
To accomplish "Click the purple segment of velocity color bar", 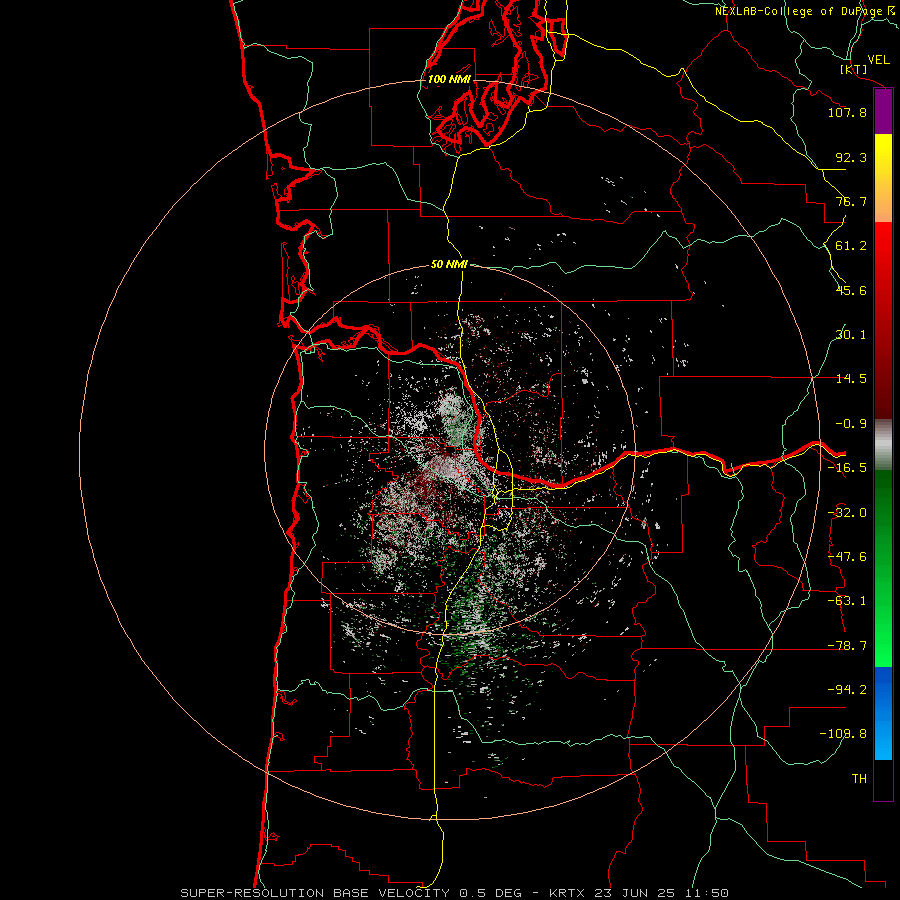I will click(883, 112).
